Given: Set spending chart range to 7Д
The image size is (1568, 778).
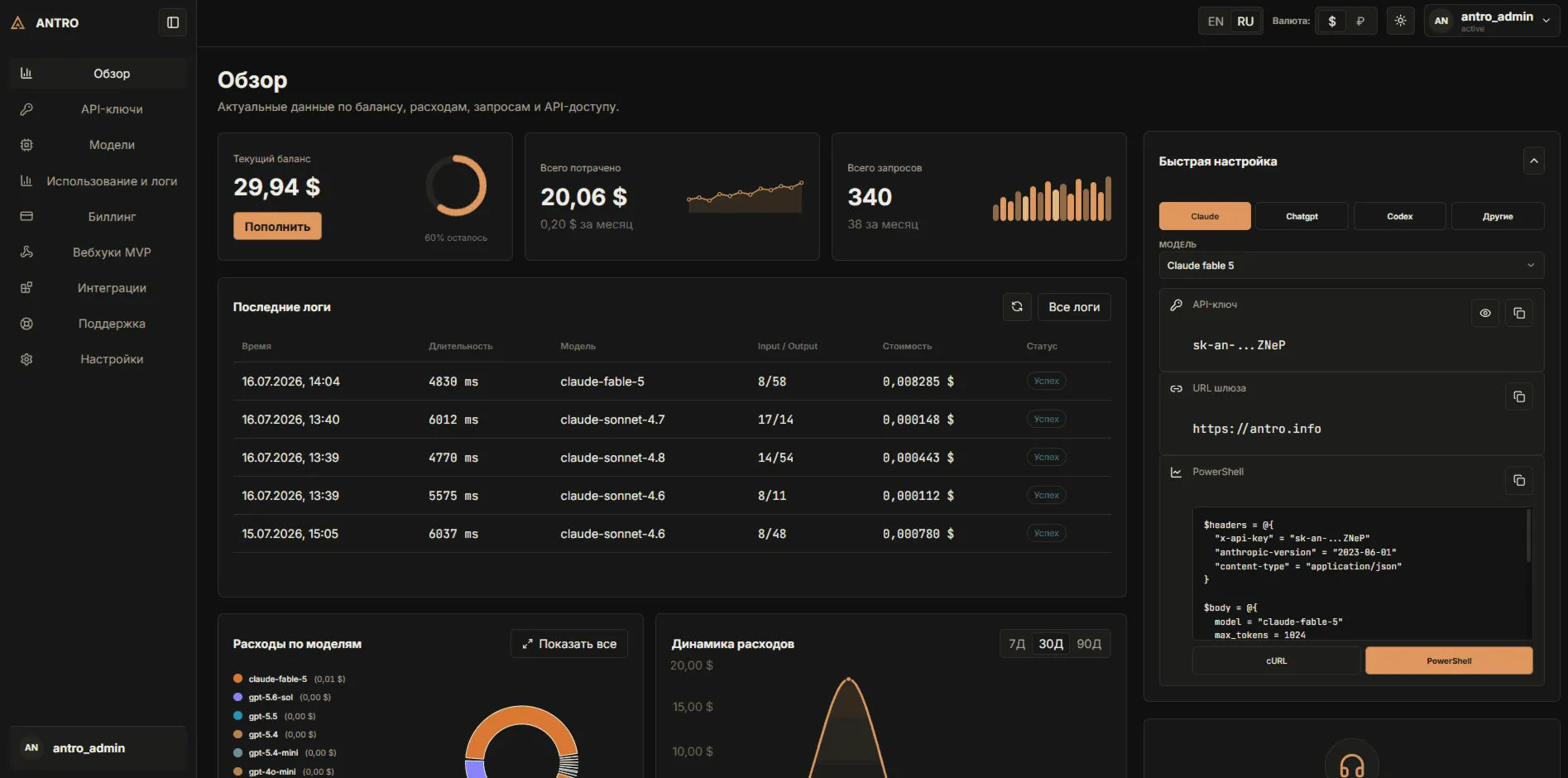Looking at the screenshot, I should point(1017,644).
